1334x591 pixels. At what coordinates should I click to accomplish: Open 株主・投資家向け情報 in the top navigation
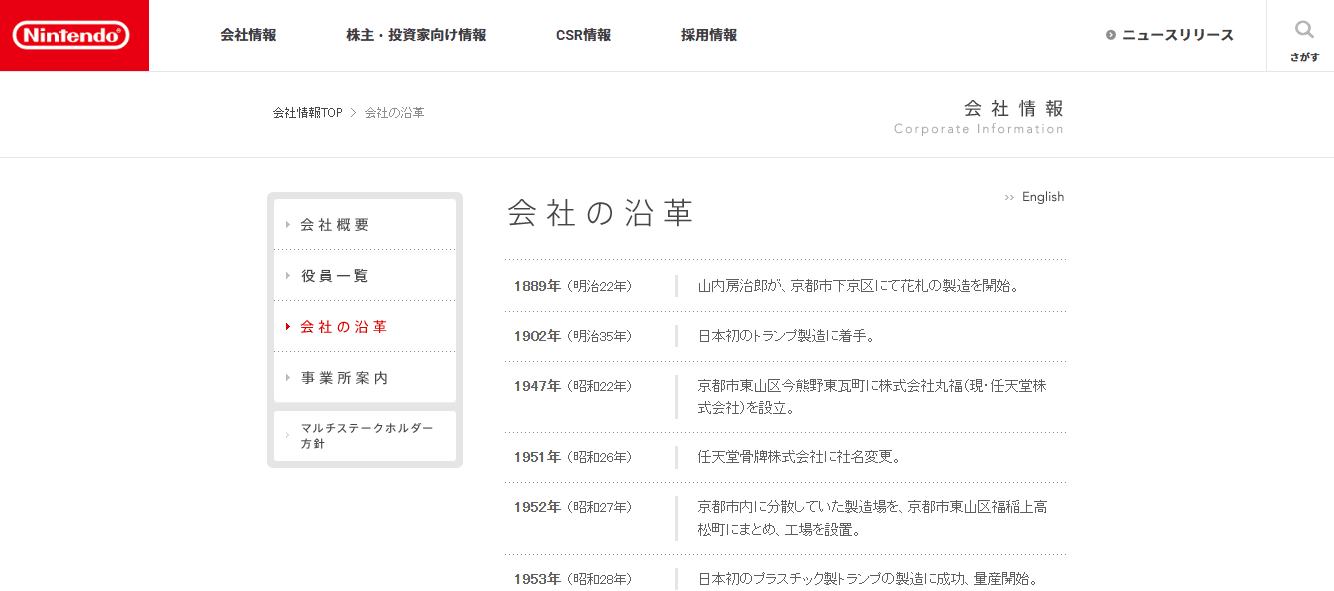(416, 35)
